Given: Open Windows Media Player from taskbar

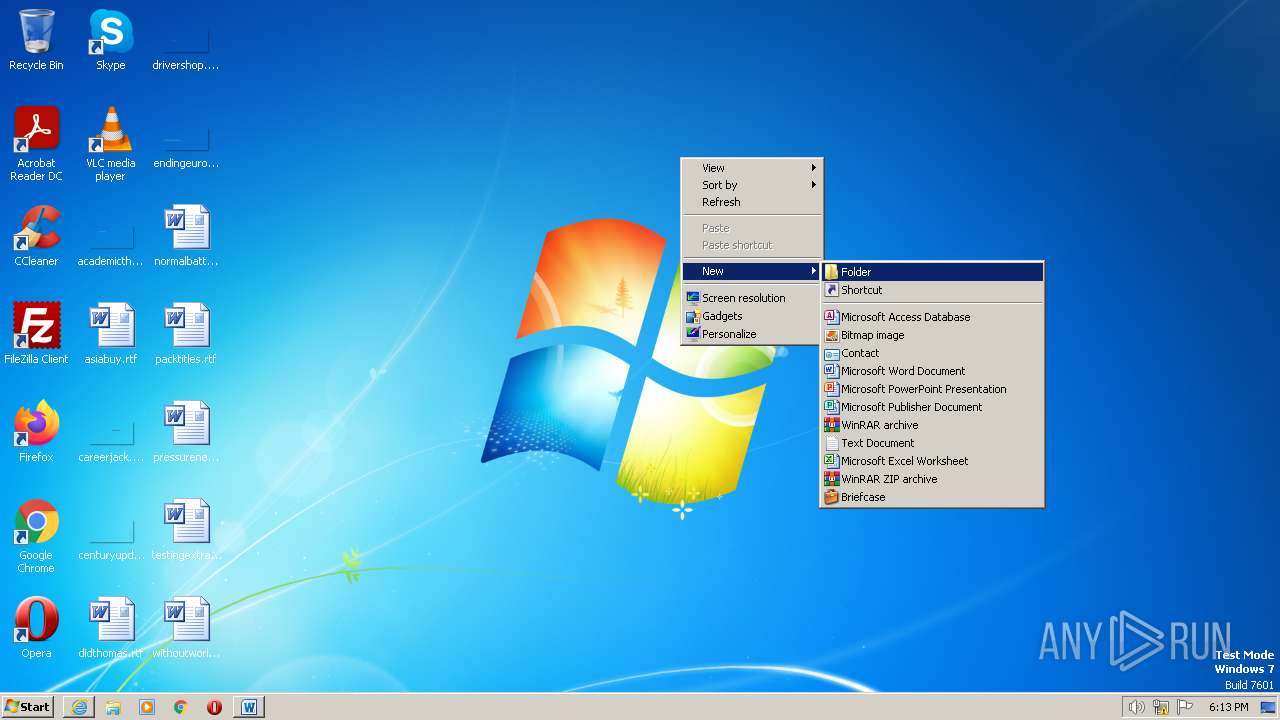Looking at the screenshot, I should tap(147, 707).
